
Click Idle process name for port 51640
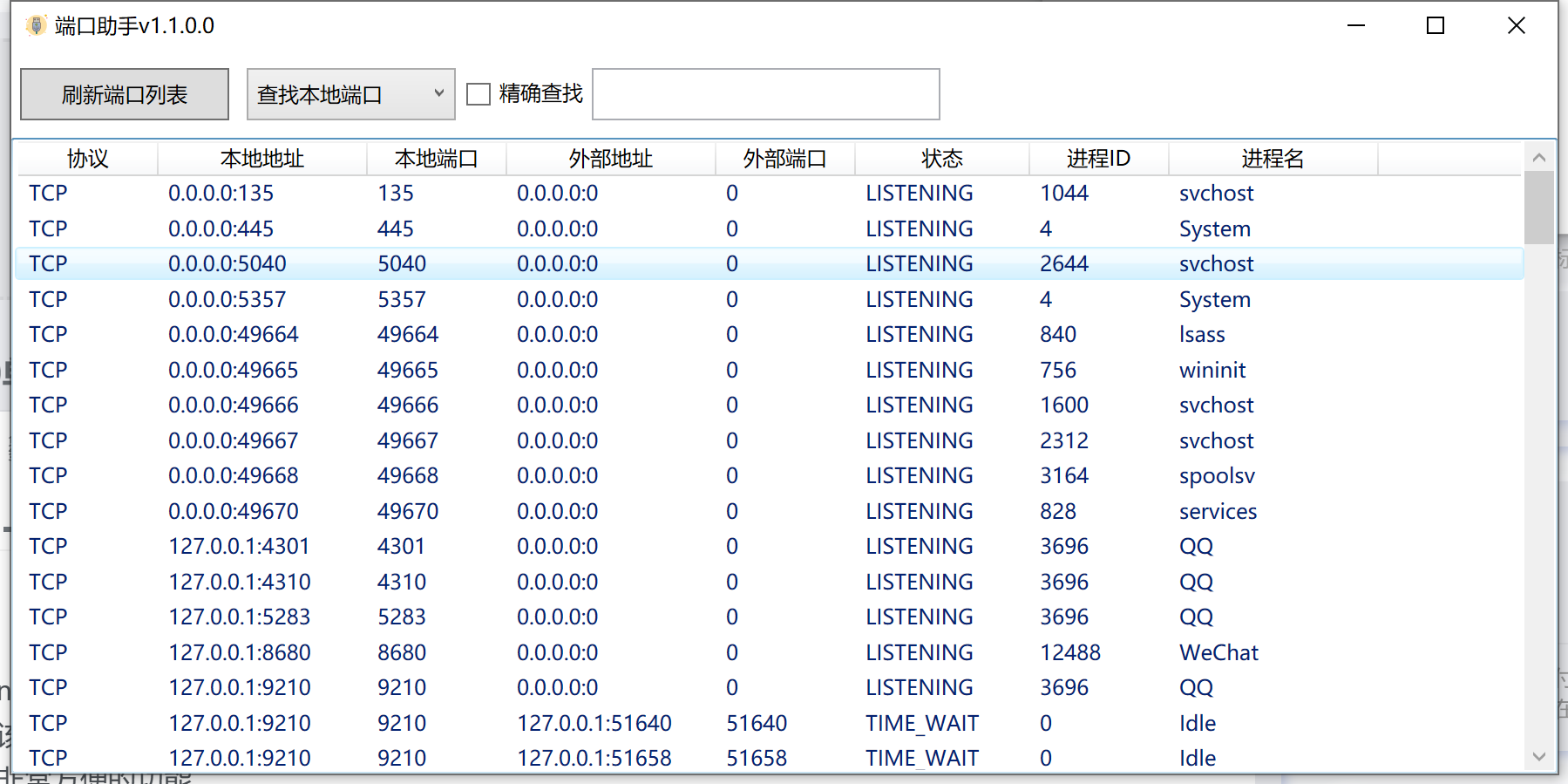pyautogui.click(x=1198, y=723)
